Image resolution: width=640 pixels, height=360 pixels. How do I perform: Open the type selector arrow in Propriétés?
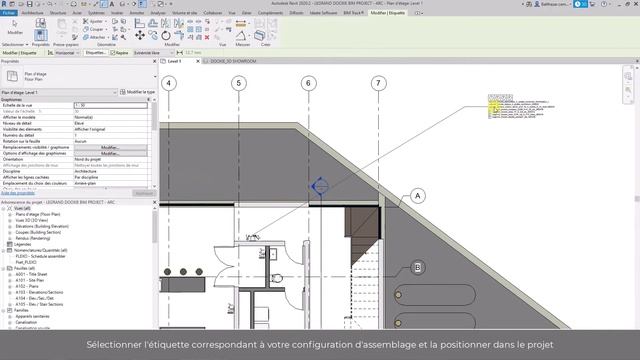coord(155,76)
